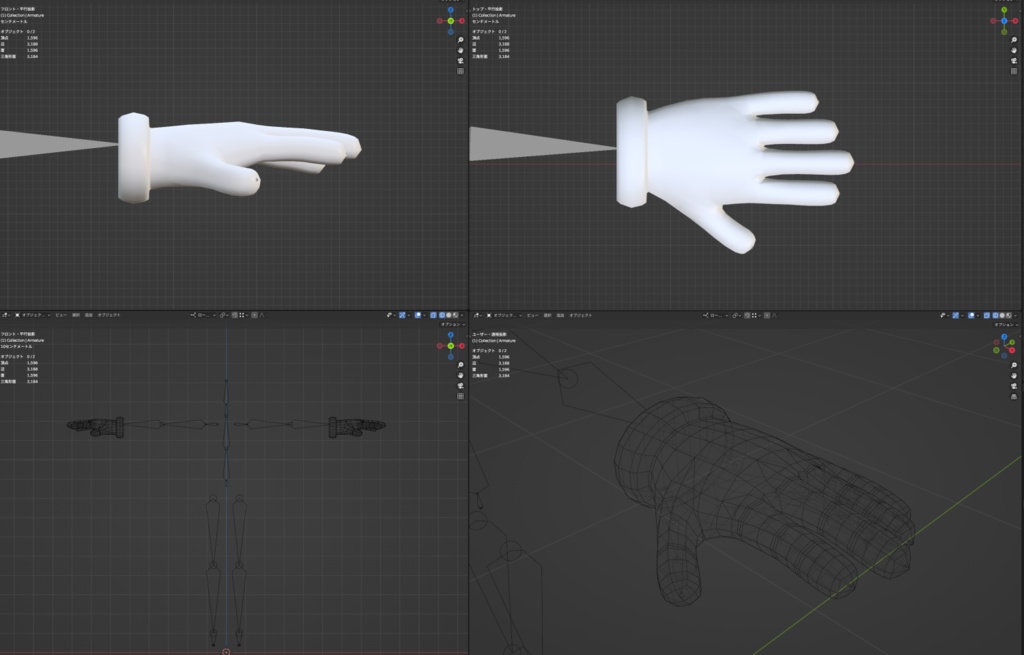Click the zoom icon in the bottom-right perspective viewport

click(x=1014, y=365)
